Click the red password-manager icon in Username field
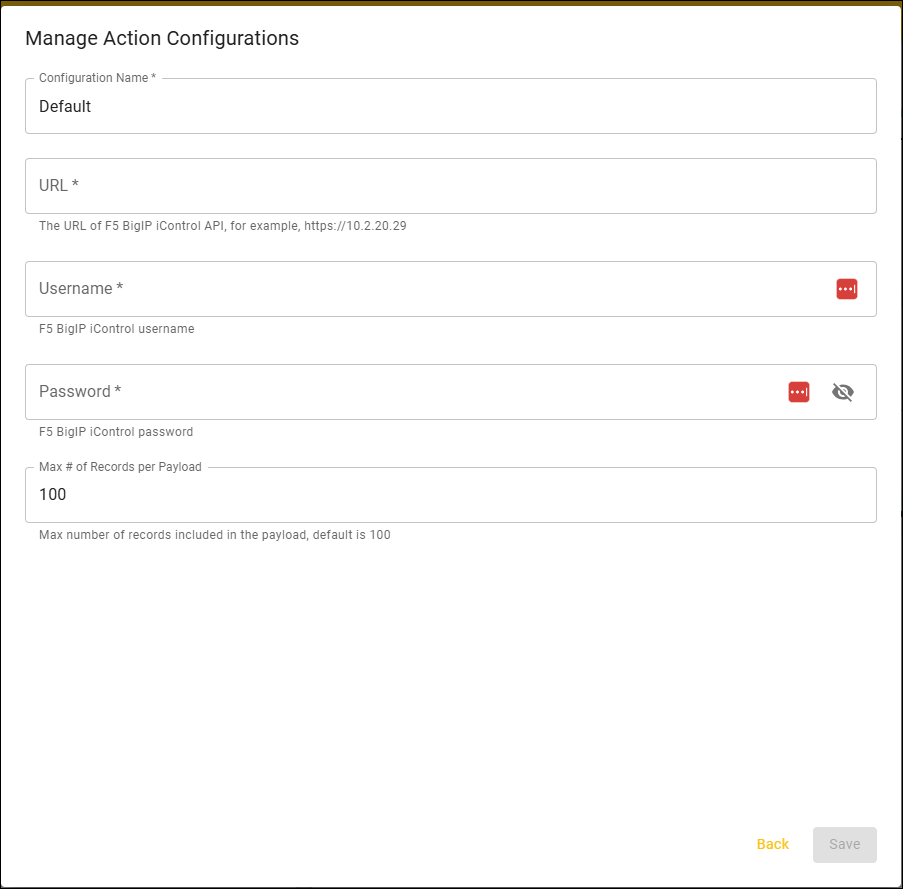 [x=847, y=288]
